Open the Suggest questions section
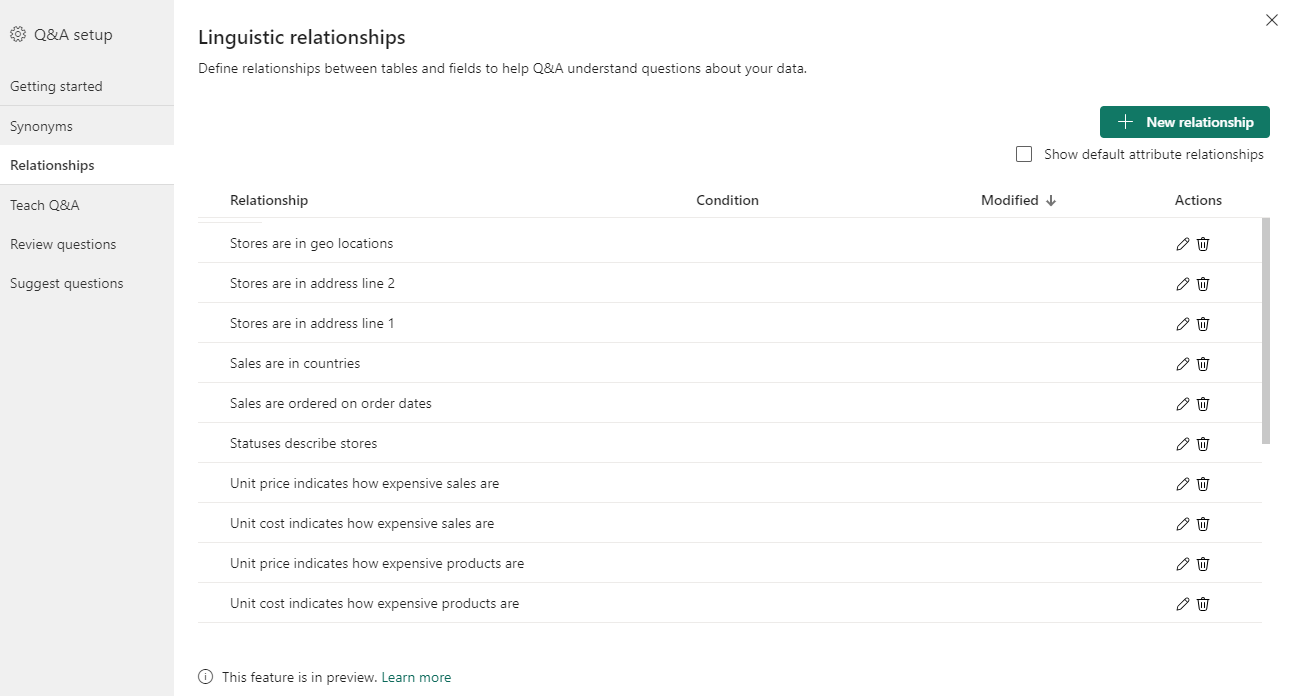The image size is (1292, 696). coord(67,283)
